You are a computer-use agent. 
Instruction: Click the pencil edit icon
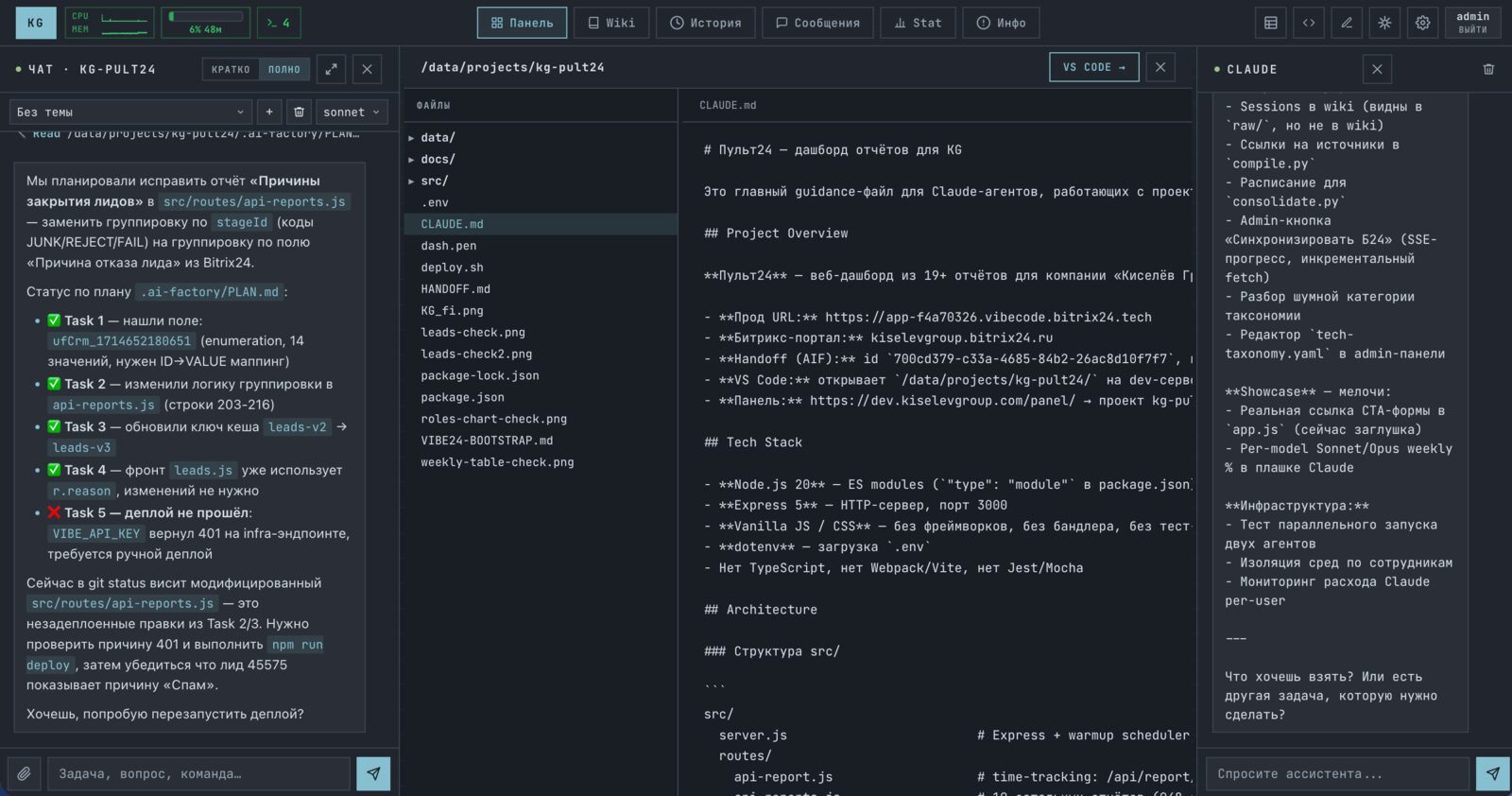pos(1347,23)
